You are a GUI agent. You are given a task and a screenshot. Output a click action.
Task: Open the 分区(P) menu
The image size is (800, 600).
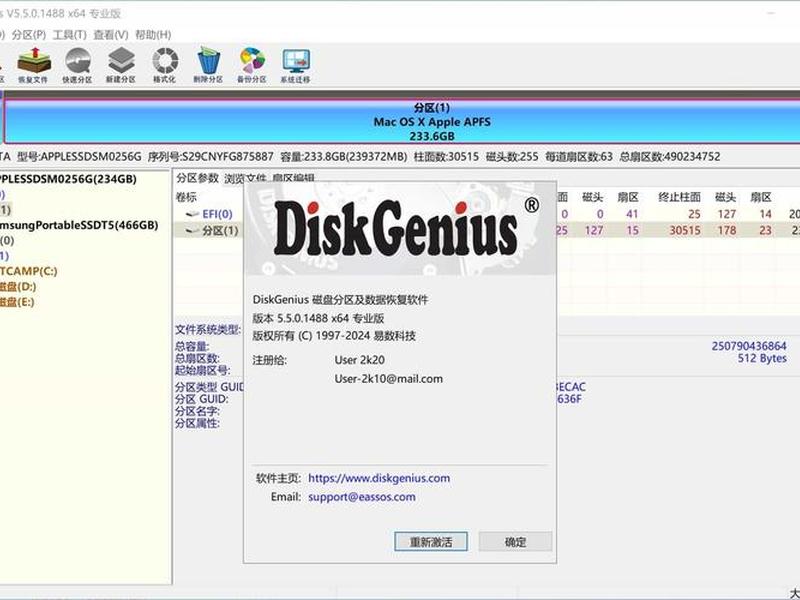[29, 35]
